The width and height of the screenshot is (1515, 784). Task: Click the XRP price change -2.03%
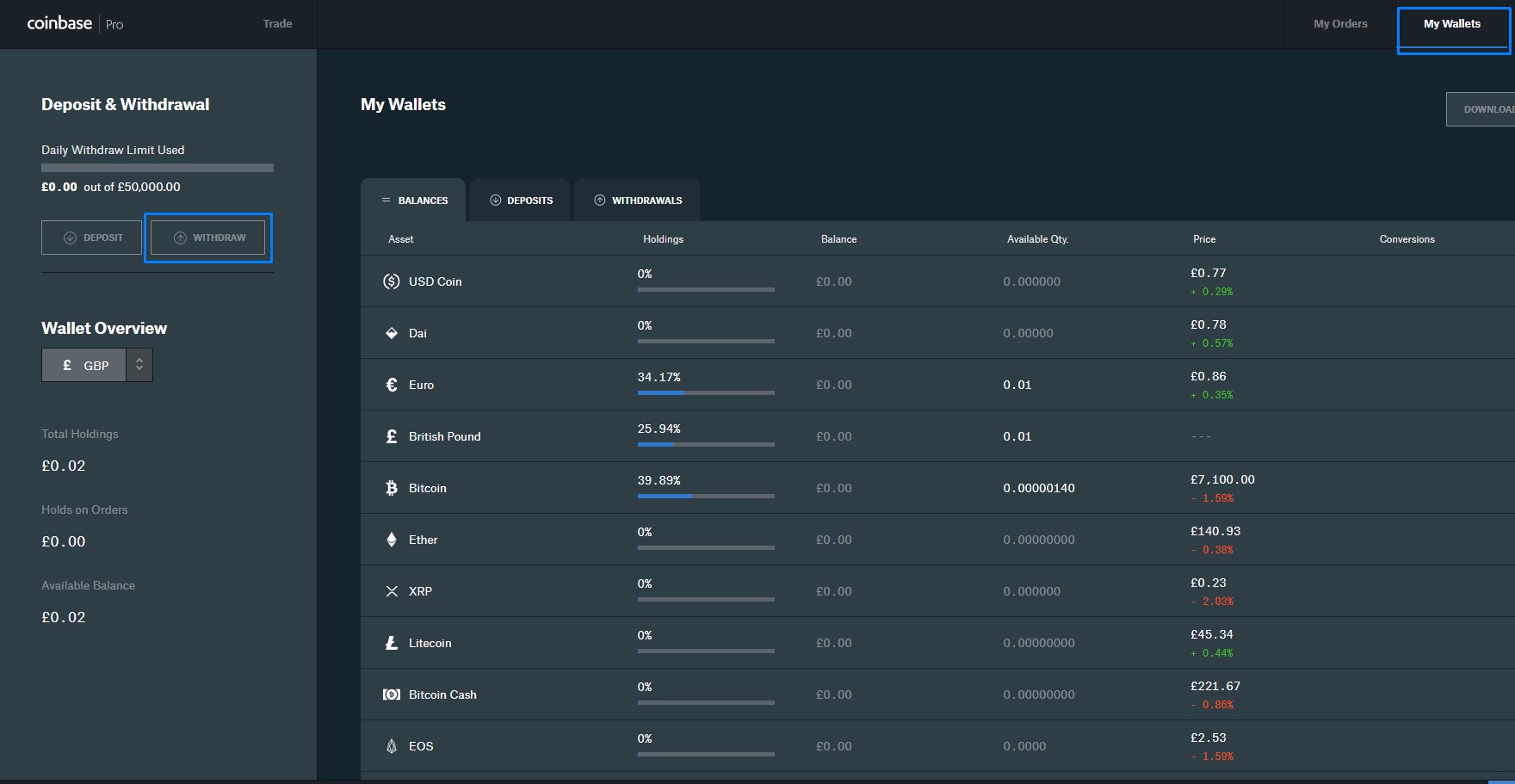tap(1212, 602)
